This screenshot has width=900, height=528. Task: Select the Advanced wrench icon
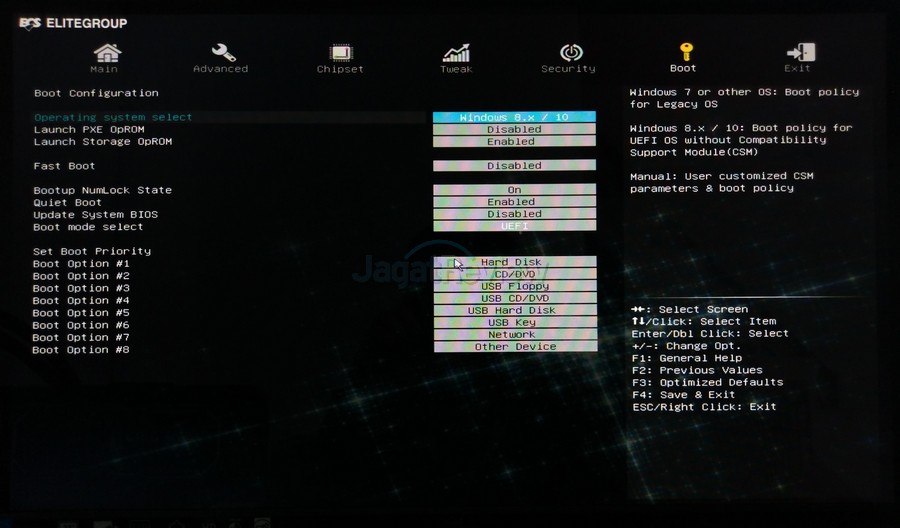coord(223,52)
